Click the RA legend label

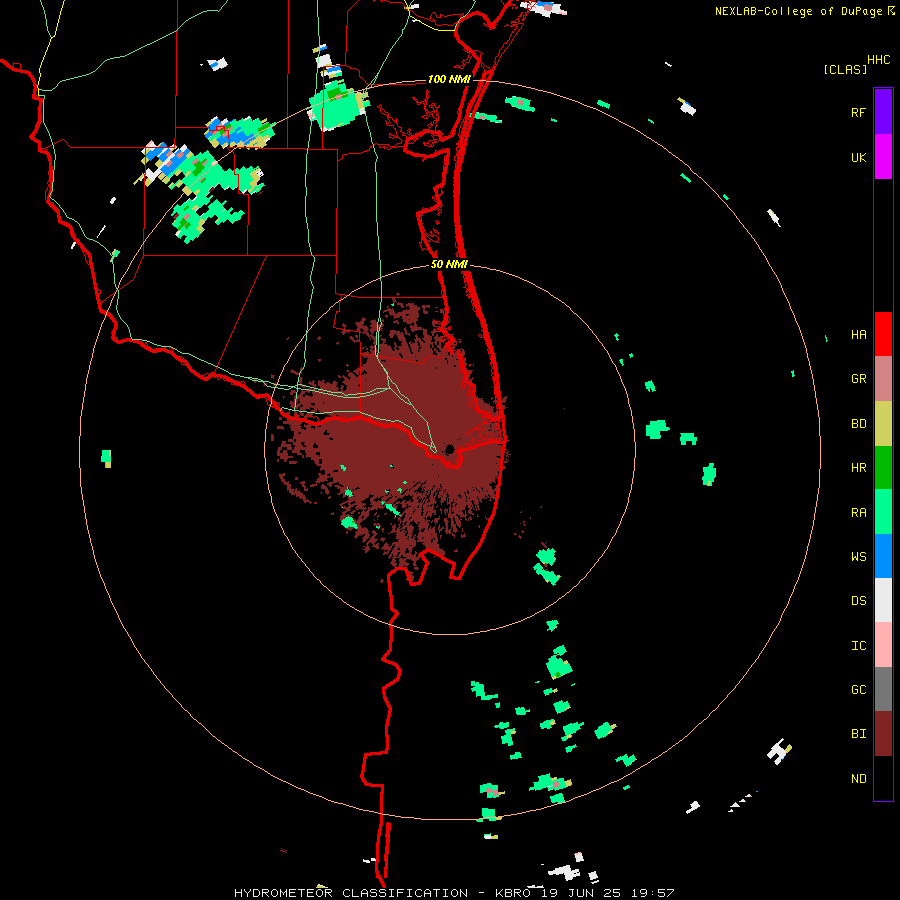(x=858, y=513)
